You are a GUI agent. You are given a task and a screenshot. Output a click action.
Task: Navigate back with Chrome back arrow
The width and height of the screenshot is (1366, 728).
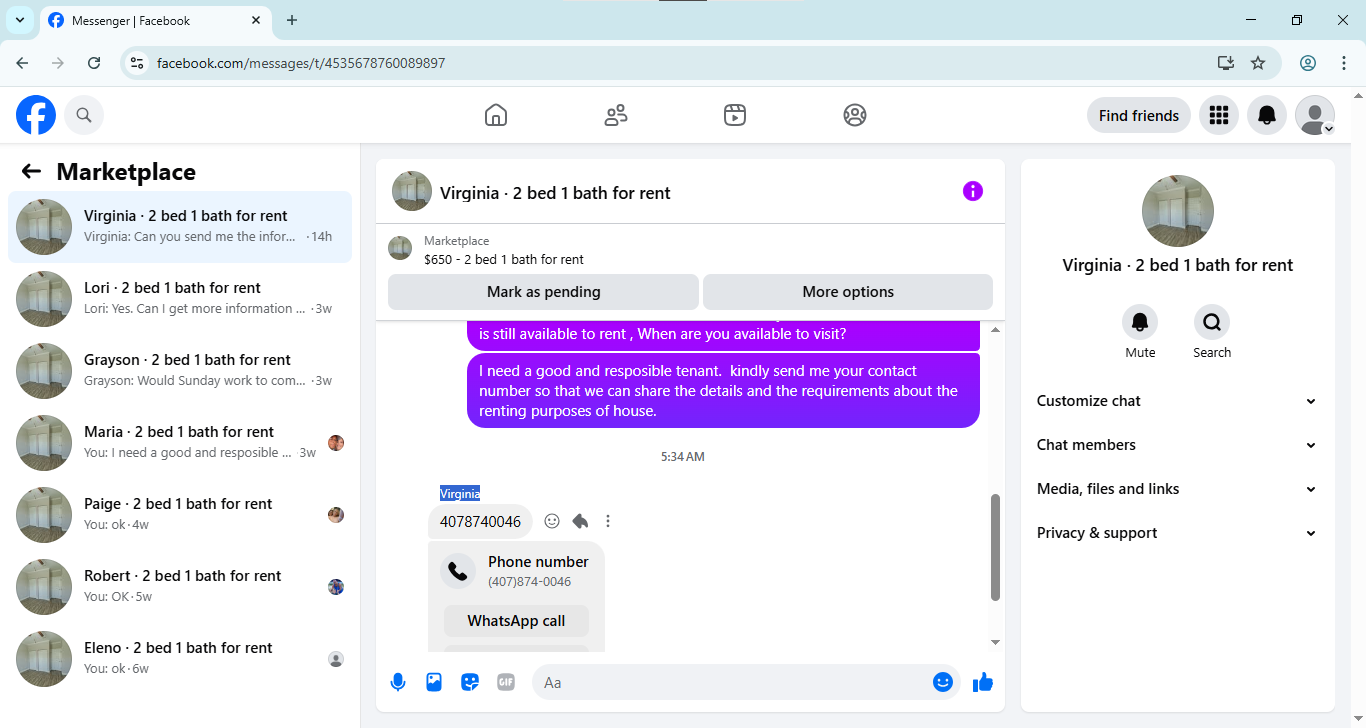pos(22,63)
